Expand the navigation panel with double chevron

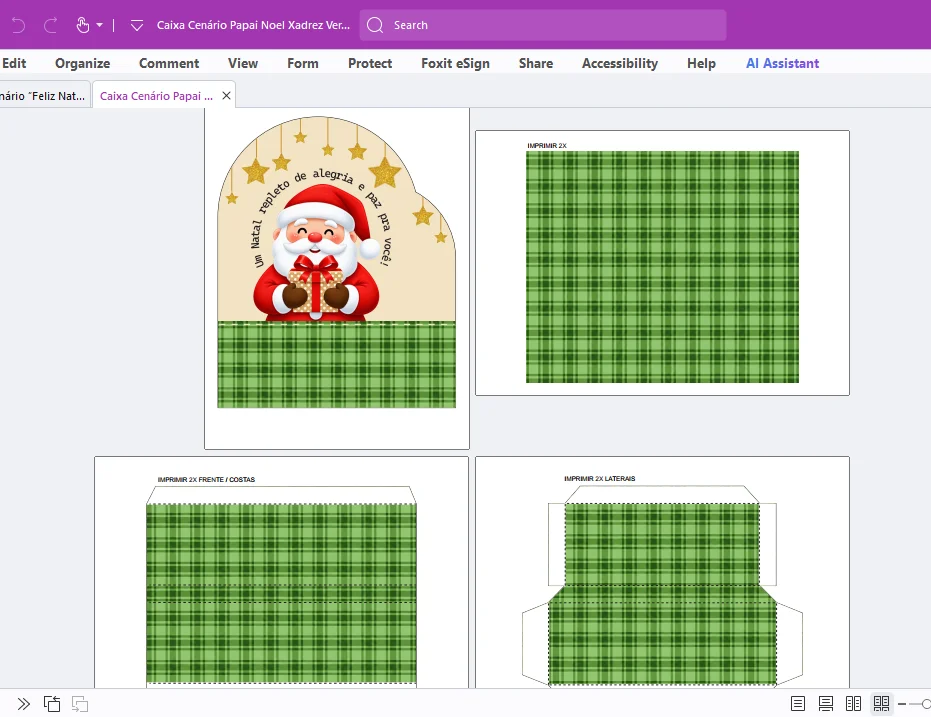point(24,704)
